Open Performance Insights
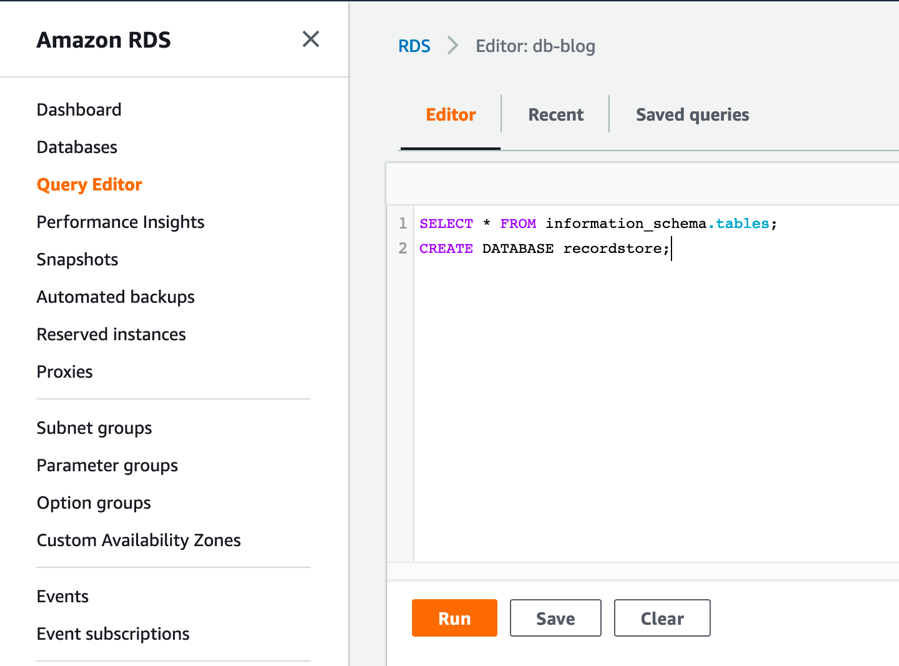 (x=120, y=221)
